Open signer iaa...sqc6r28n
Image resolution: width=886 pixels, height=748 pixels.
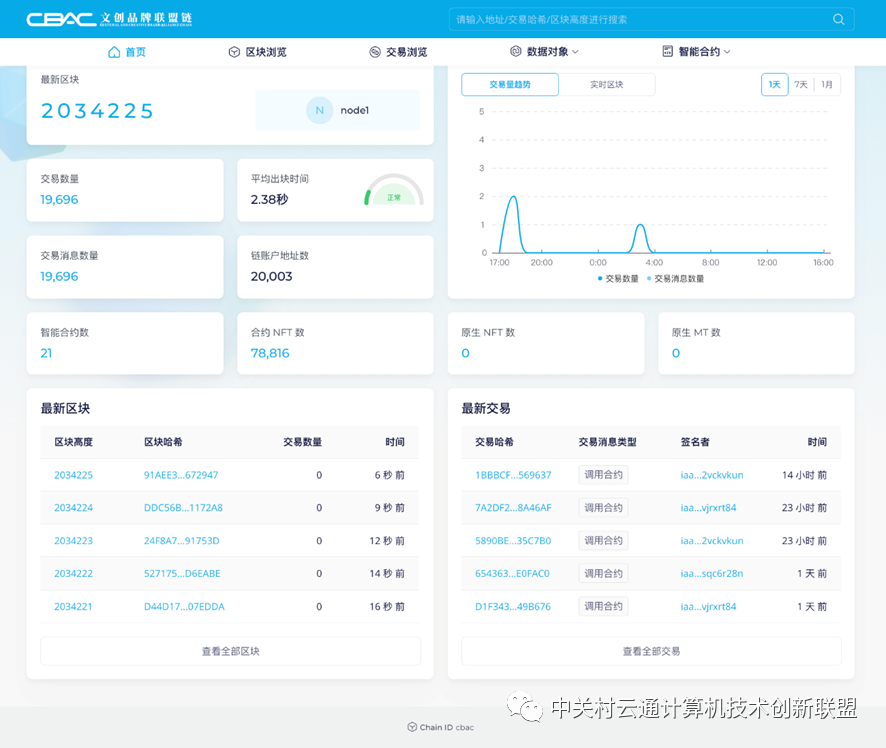pyautogui.click(x=712, y=573)
